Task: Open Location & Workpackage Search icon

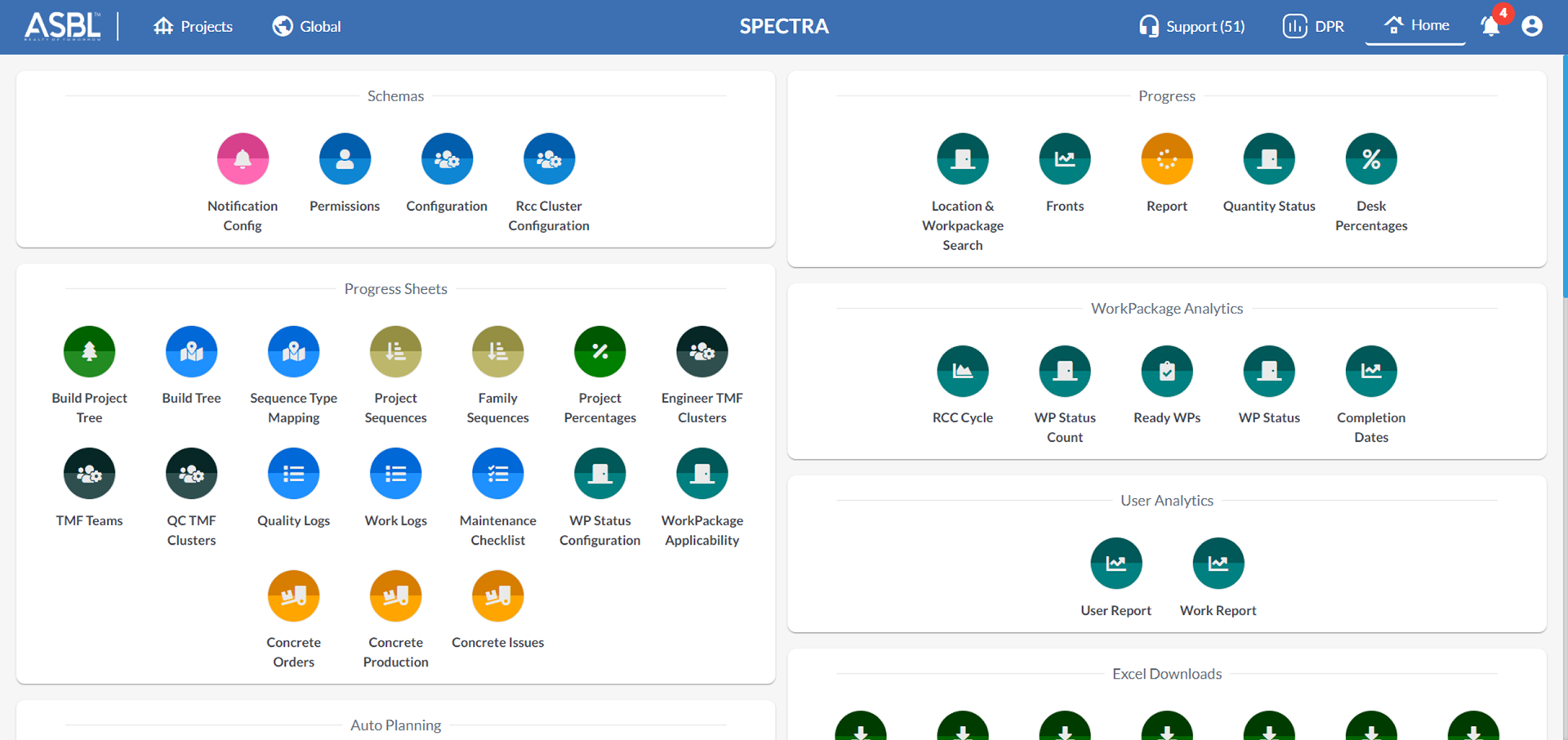Action: [963, 158]
